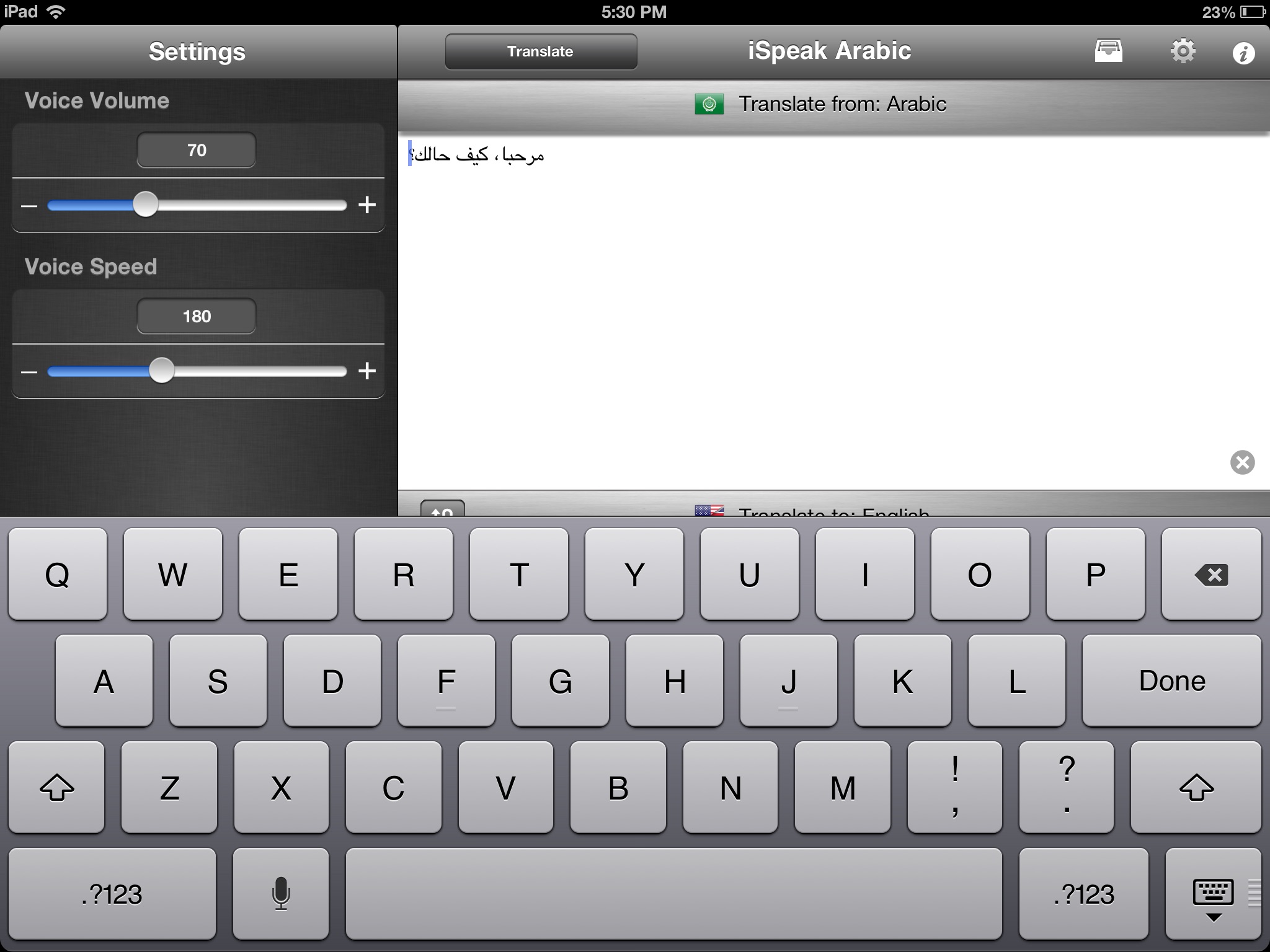
Task: Tap the C key
Action: 394,787
